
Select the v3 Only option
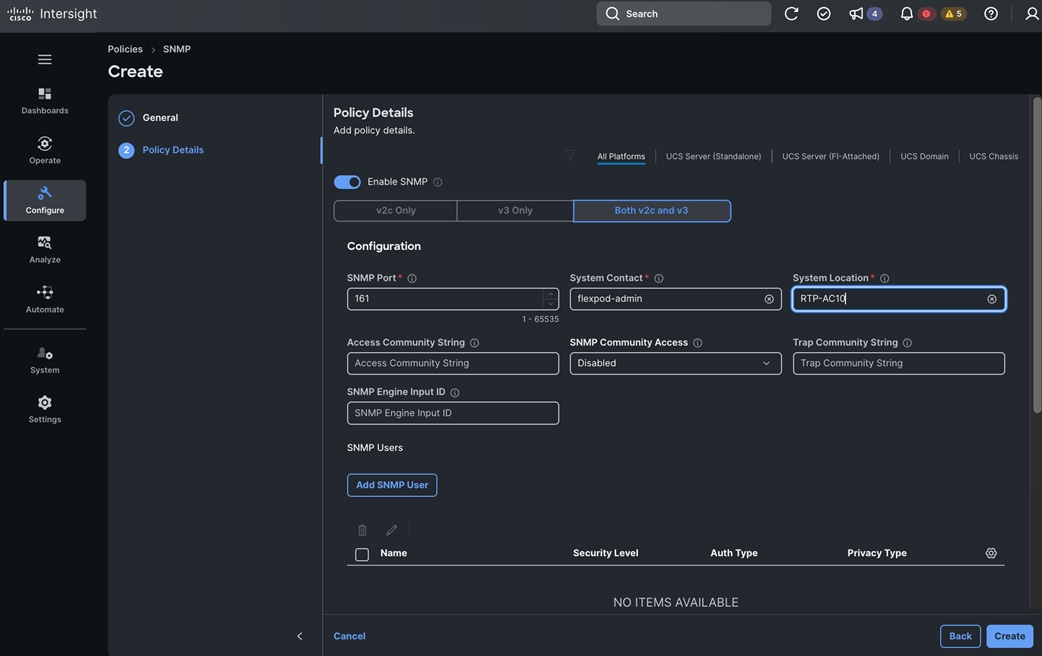tap(515, 211)
